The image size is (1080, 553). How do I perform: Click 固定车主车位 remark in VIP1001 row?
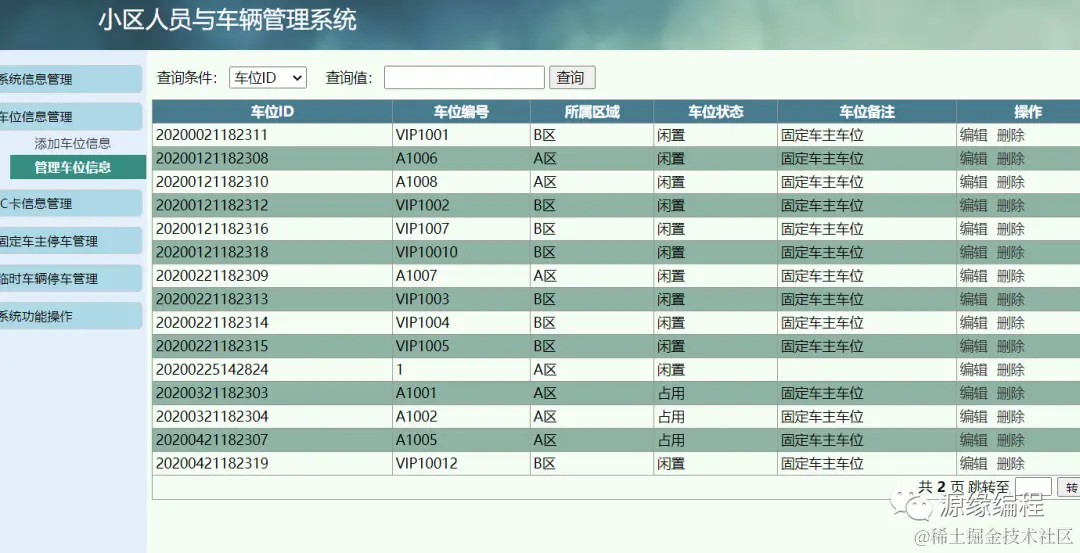click(822, 135)
